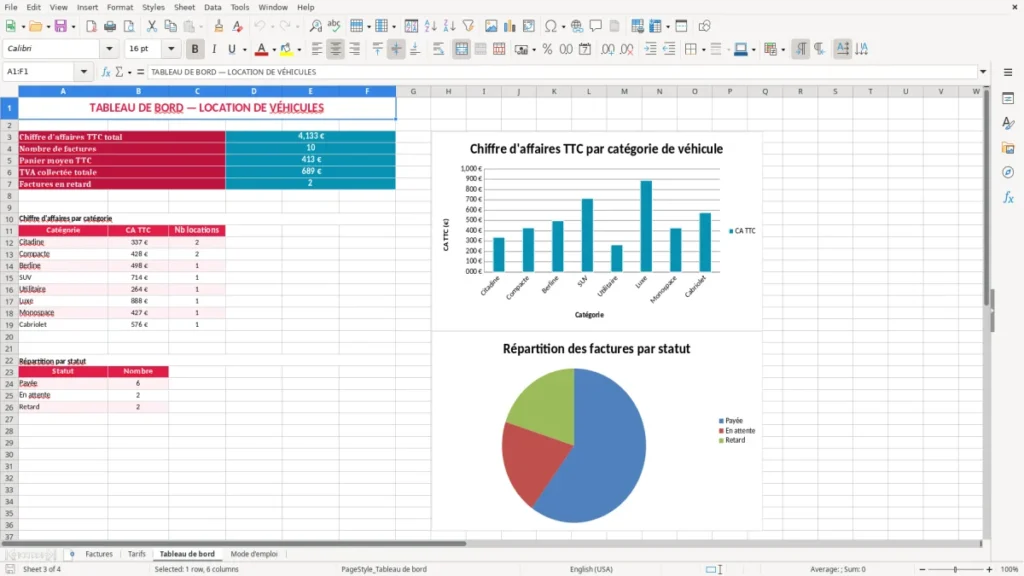Expand the formula bar arrow
The width and height of the screenshot is (1024, 576).
pos(982,72)
